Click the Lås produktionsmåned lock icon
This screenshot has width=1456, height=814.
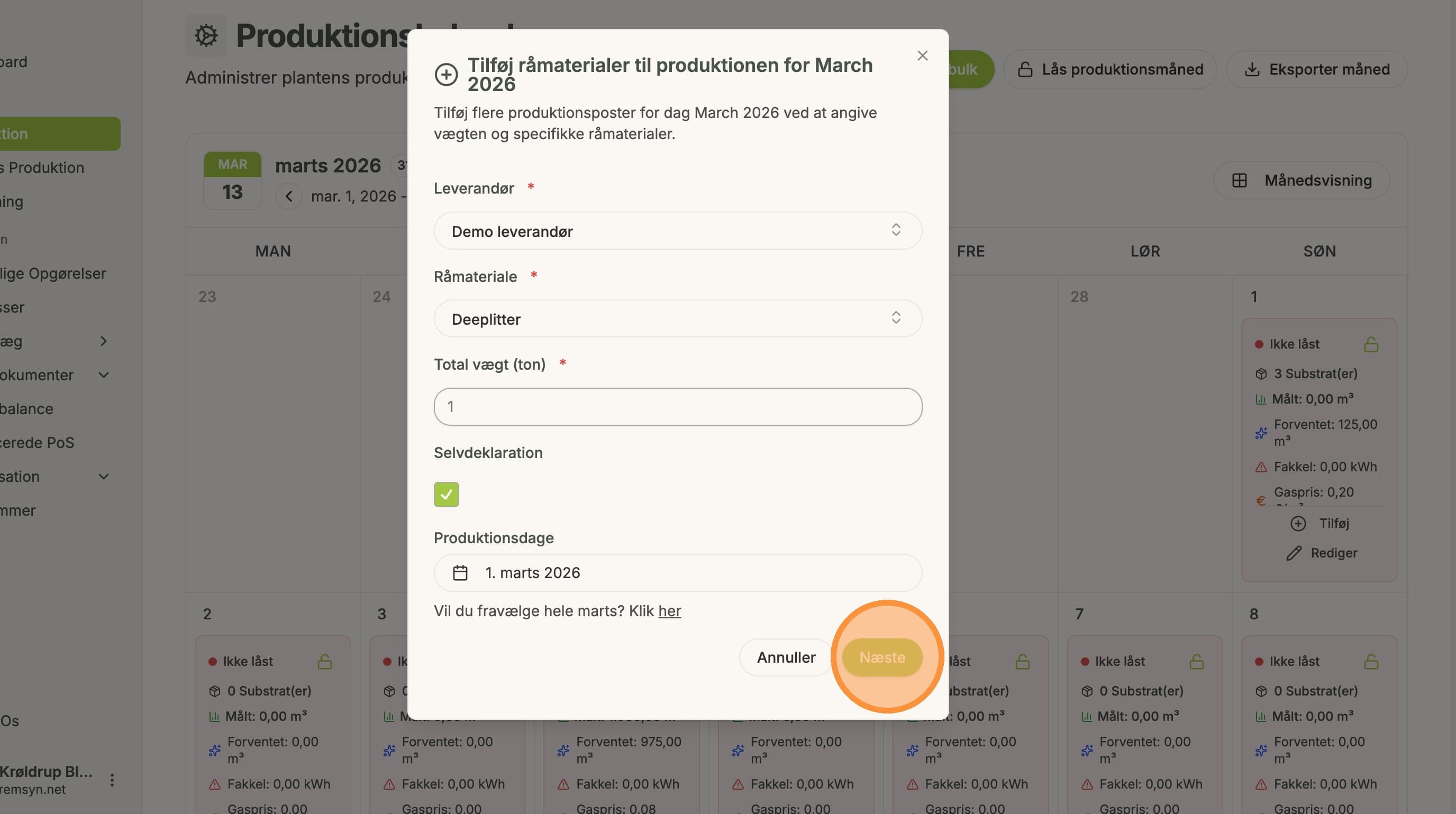click(1025, 69)
